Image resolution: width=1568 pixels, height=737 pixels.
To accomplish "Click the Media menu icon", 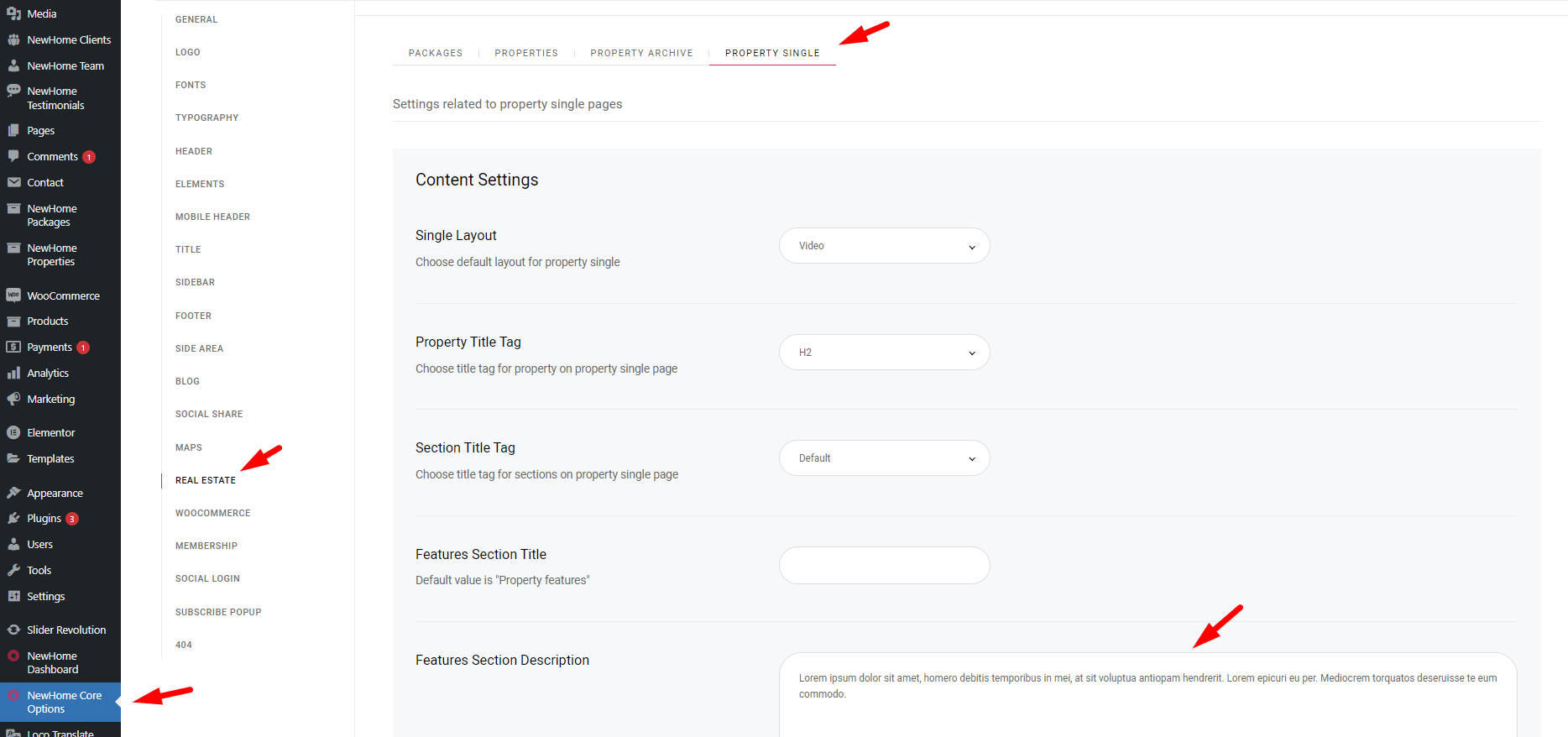I will tap(13, 13).
